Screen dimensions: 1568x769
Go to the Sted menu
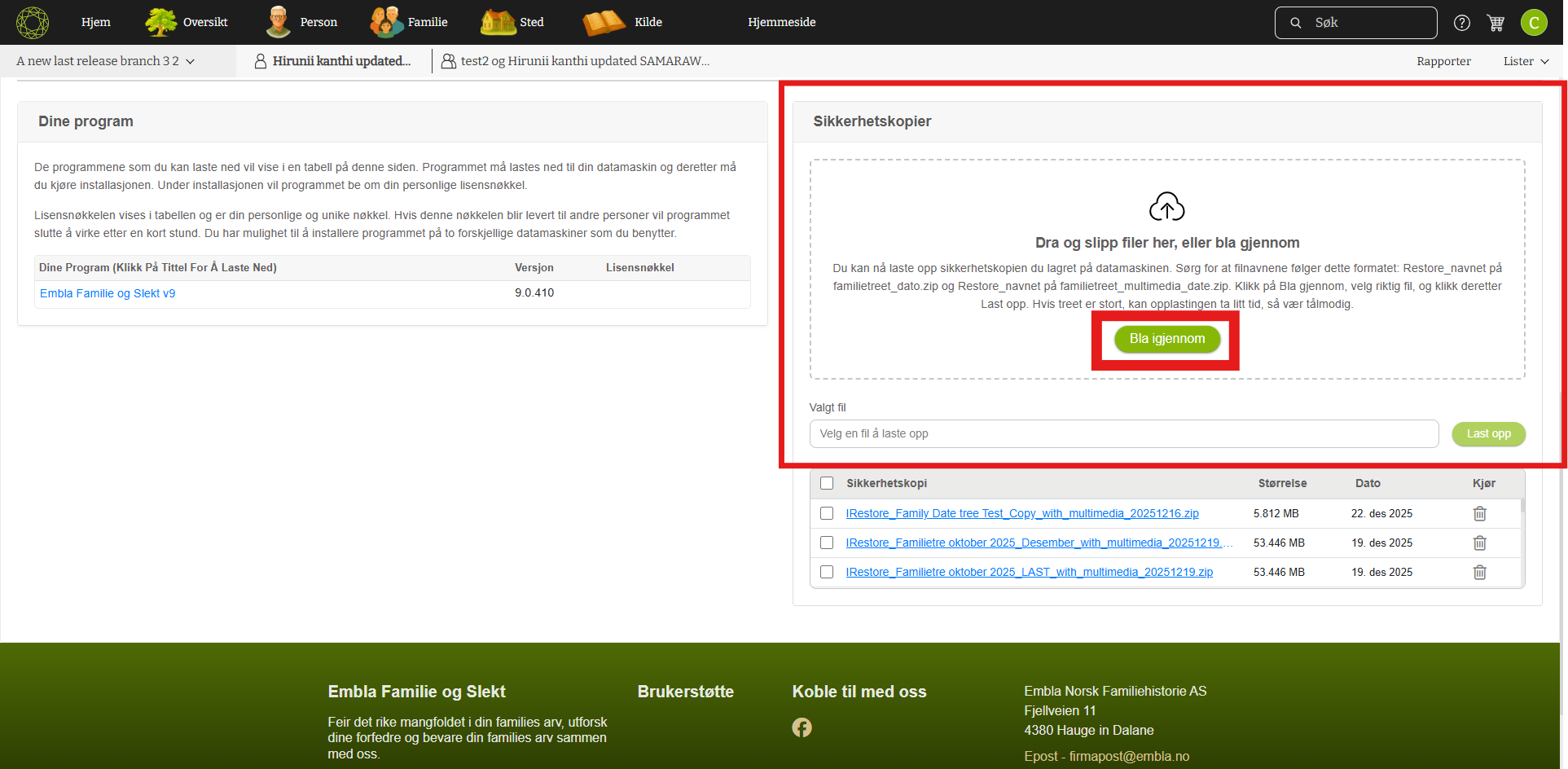(513, 22)
